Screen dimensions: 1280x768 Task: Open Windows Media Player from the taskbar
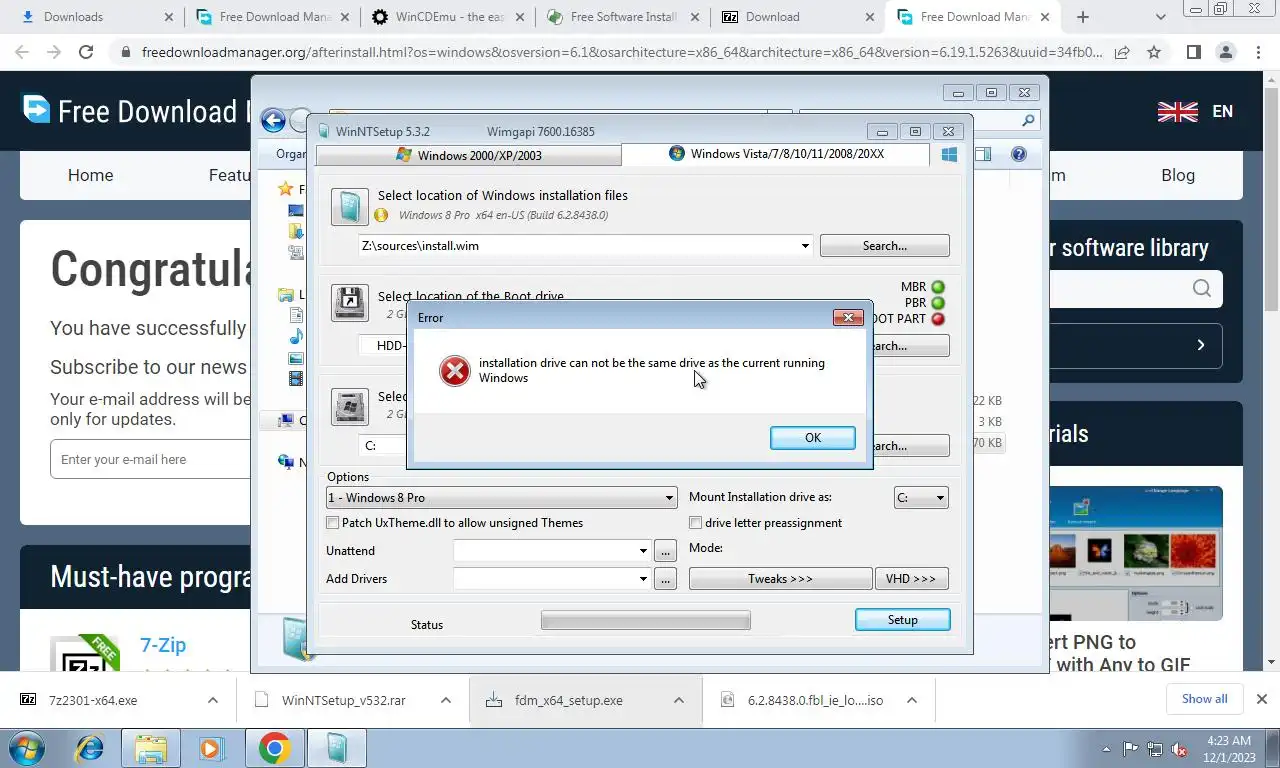[x=210, y=748]
